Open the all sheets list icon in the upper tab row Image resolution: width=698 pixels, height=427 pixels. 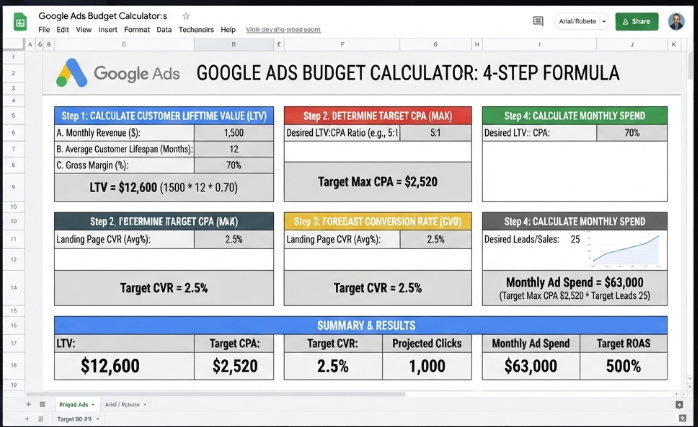(43, 404)
